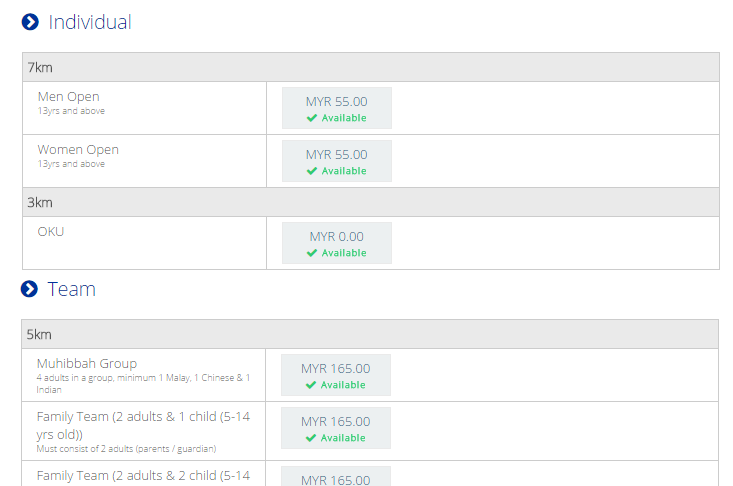This screenshot has height=486, width=733.
Task: Select Women Open MYR 55.00 ticket
Action: 337,161
